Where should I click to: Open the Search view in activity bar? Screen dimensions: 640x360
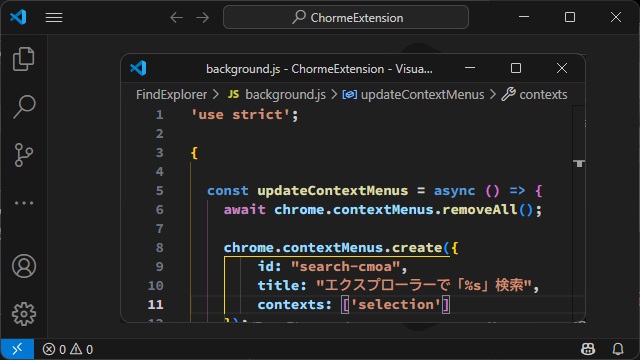coord(24,107)
